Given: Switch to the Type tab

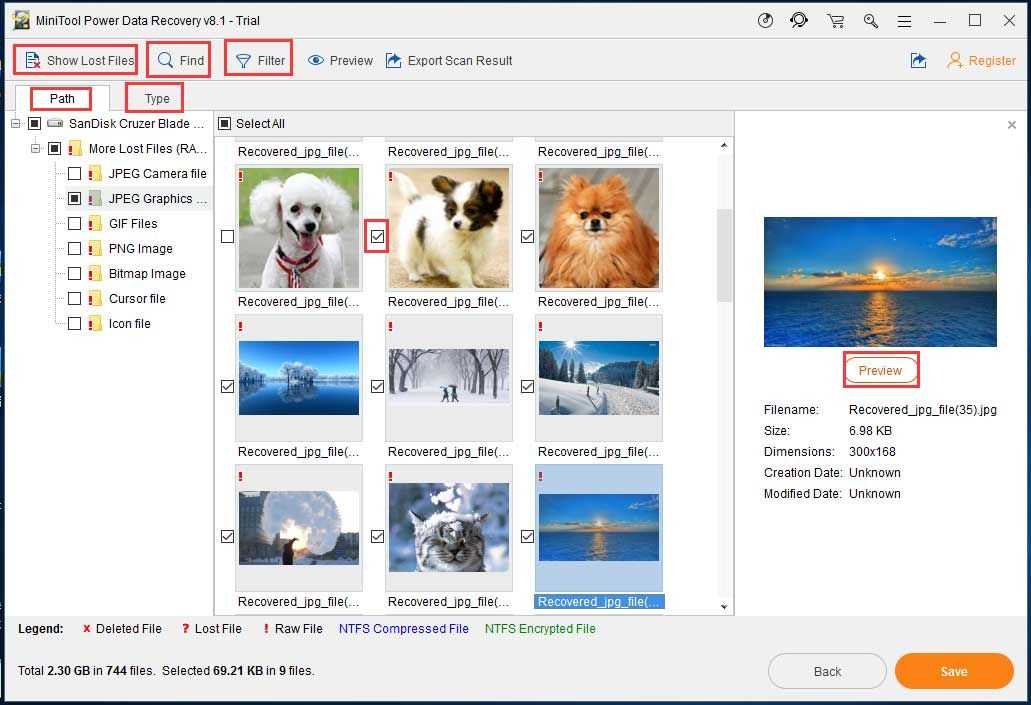Looking at the screenshot, I should (x=157, y=98).
